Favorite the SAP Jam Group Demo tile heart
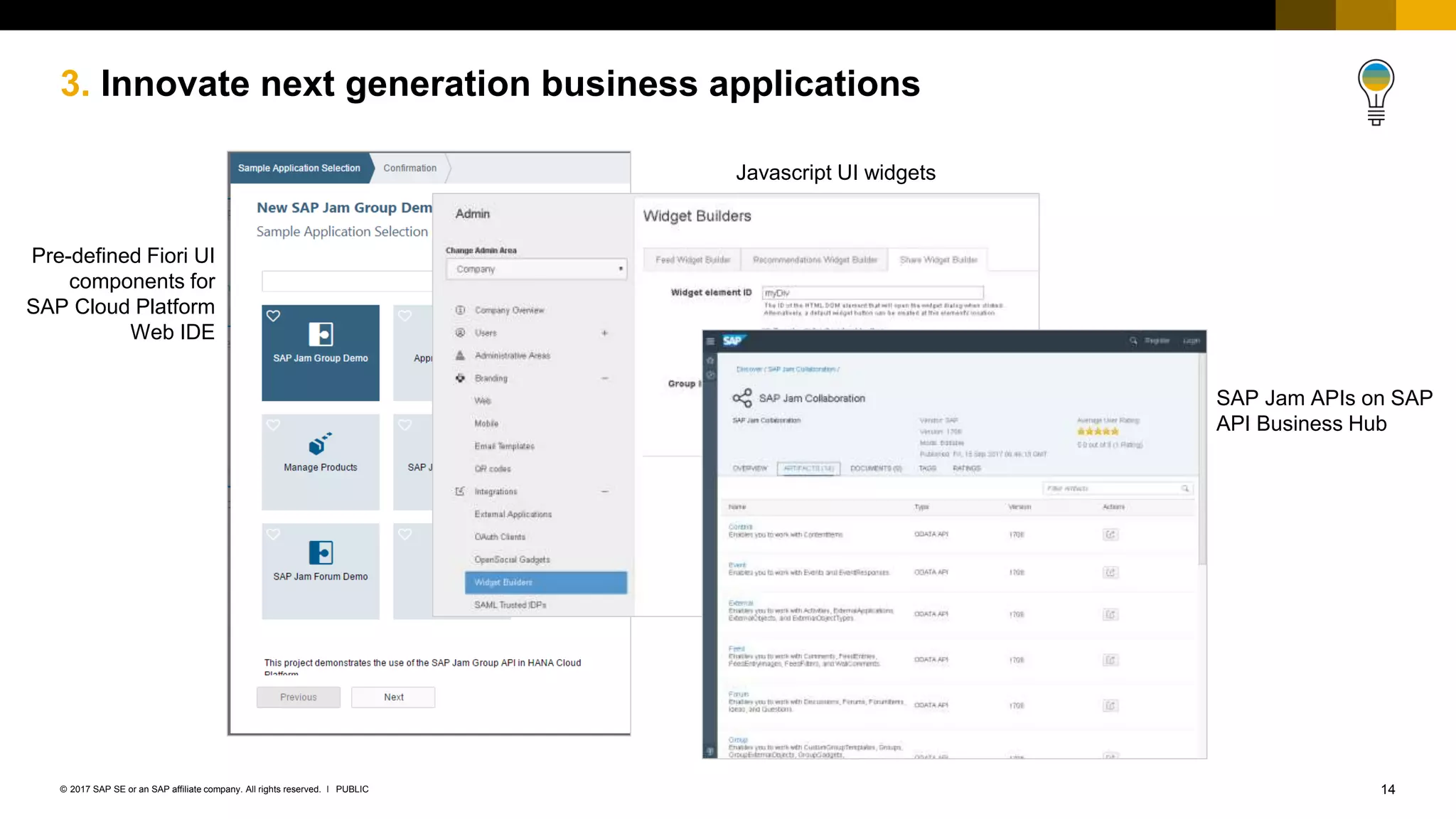Screen dimensions: 1456x819 point(274,316)
